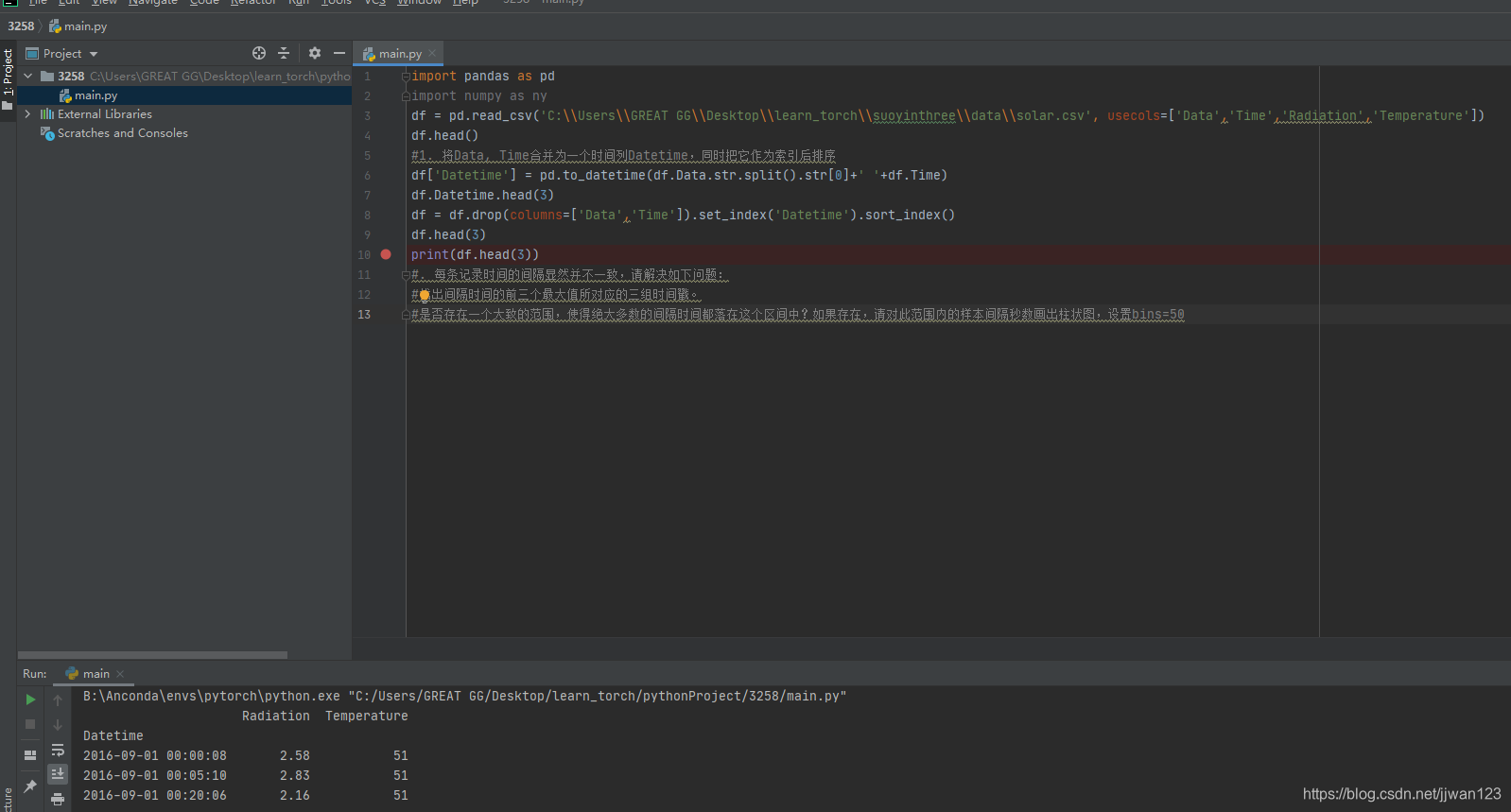Image resolution: width=1511 pixels, height=812 pixels.
Task: Switch to the main.py editor tab
Action: [x=399, y=54]
